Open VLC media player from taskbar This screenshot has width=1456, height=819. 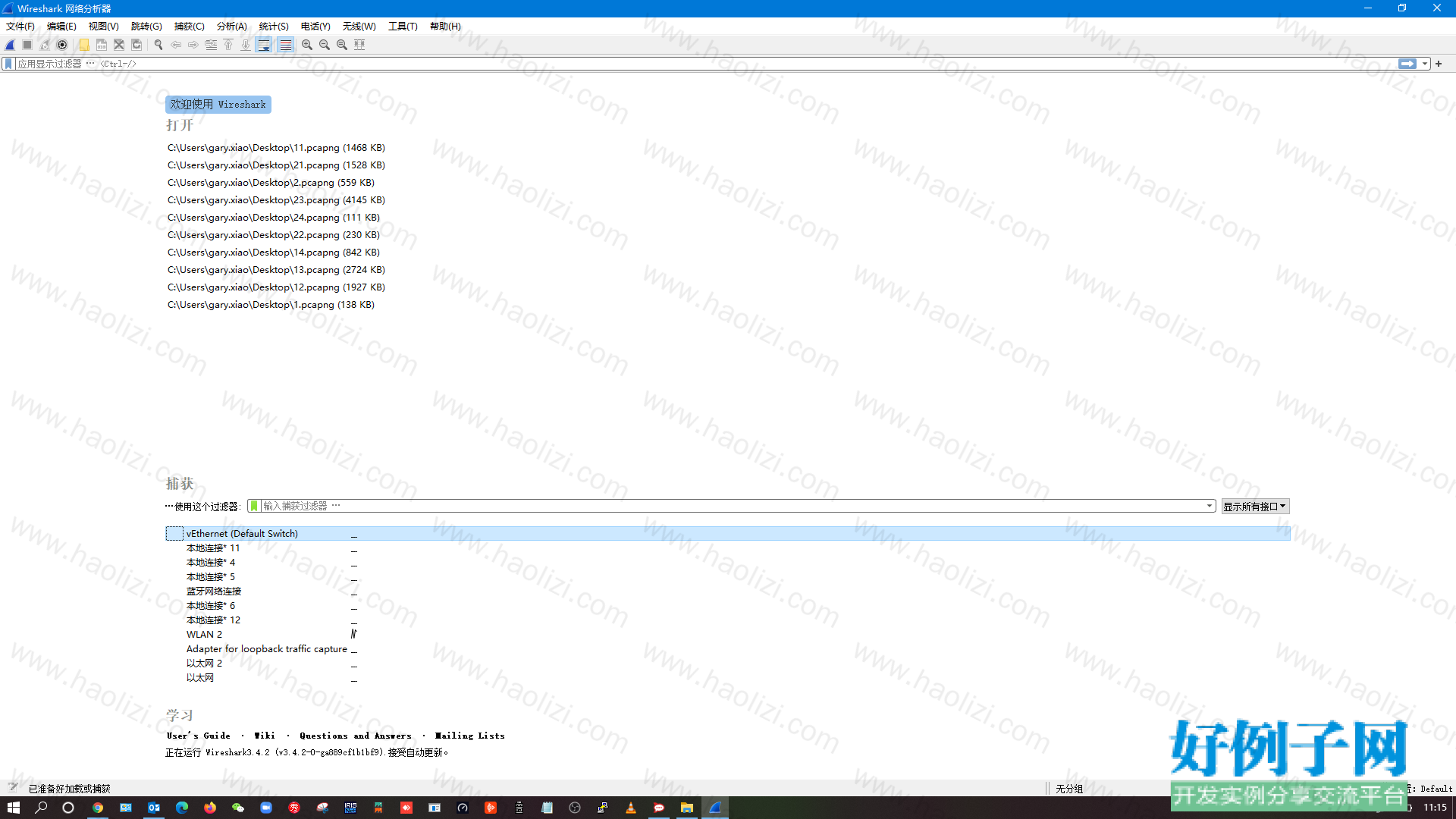pos(630,808)
